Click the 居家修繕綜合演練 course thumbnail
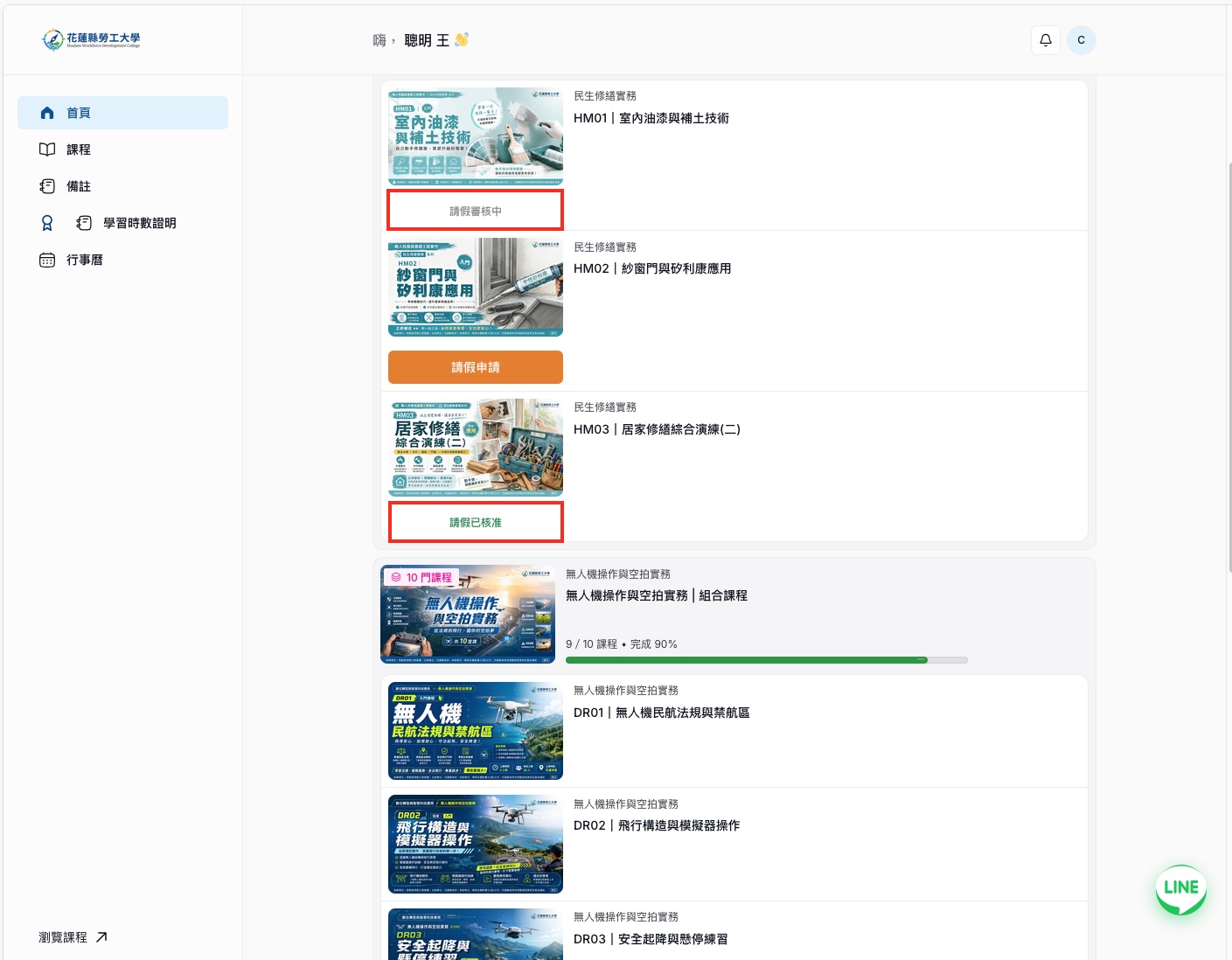Viewport: 1232px width, 960px height. click(476, 448)
